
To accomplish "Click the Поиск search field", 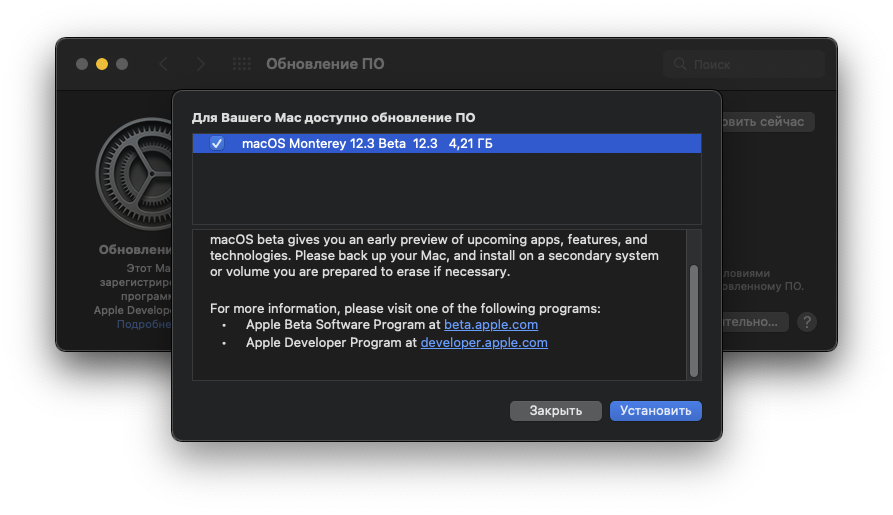I will [x=744, y=64].
